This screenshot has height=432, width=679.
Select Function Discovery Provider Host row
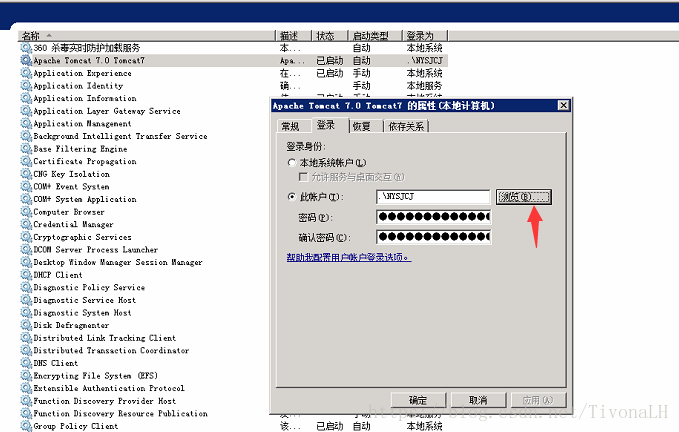105,401
